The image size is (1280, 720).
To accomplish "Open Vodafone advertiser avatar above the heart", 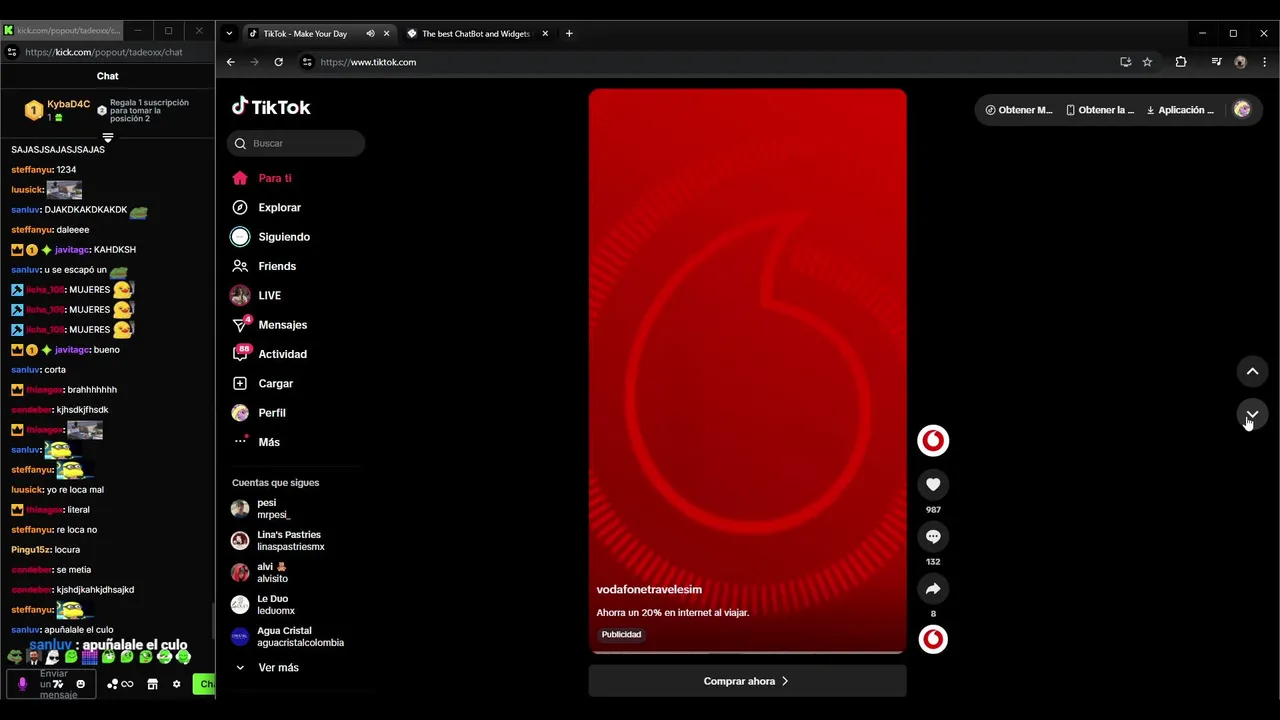I will coord(933,441).
